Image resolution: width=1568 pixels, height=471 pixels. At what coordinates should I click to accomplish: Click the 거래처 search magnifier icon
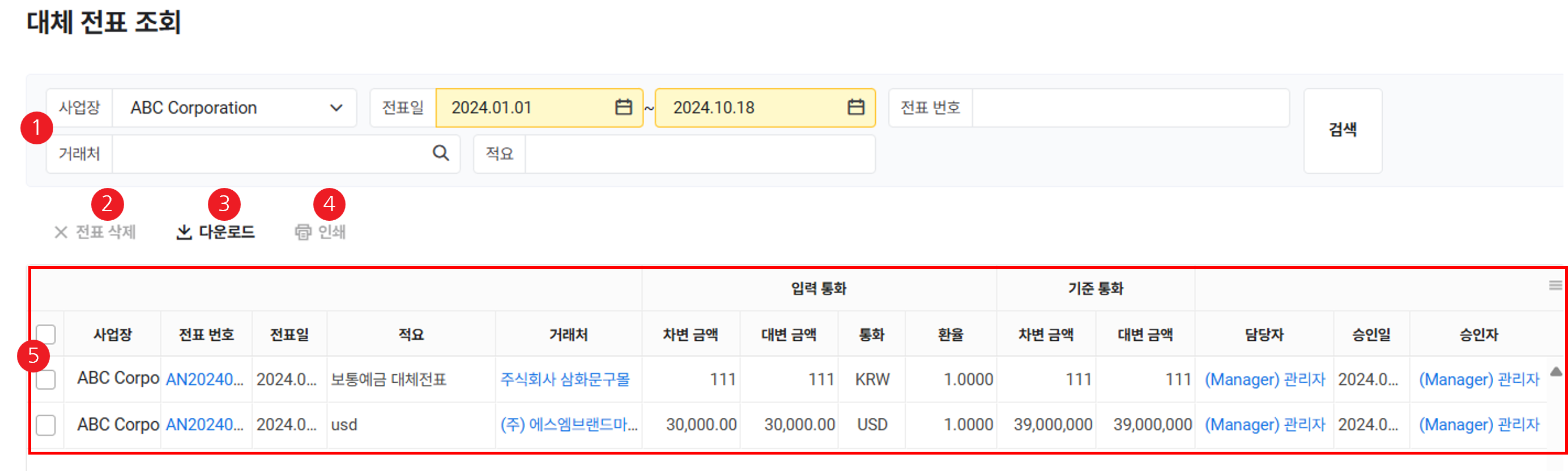(441, 153)
